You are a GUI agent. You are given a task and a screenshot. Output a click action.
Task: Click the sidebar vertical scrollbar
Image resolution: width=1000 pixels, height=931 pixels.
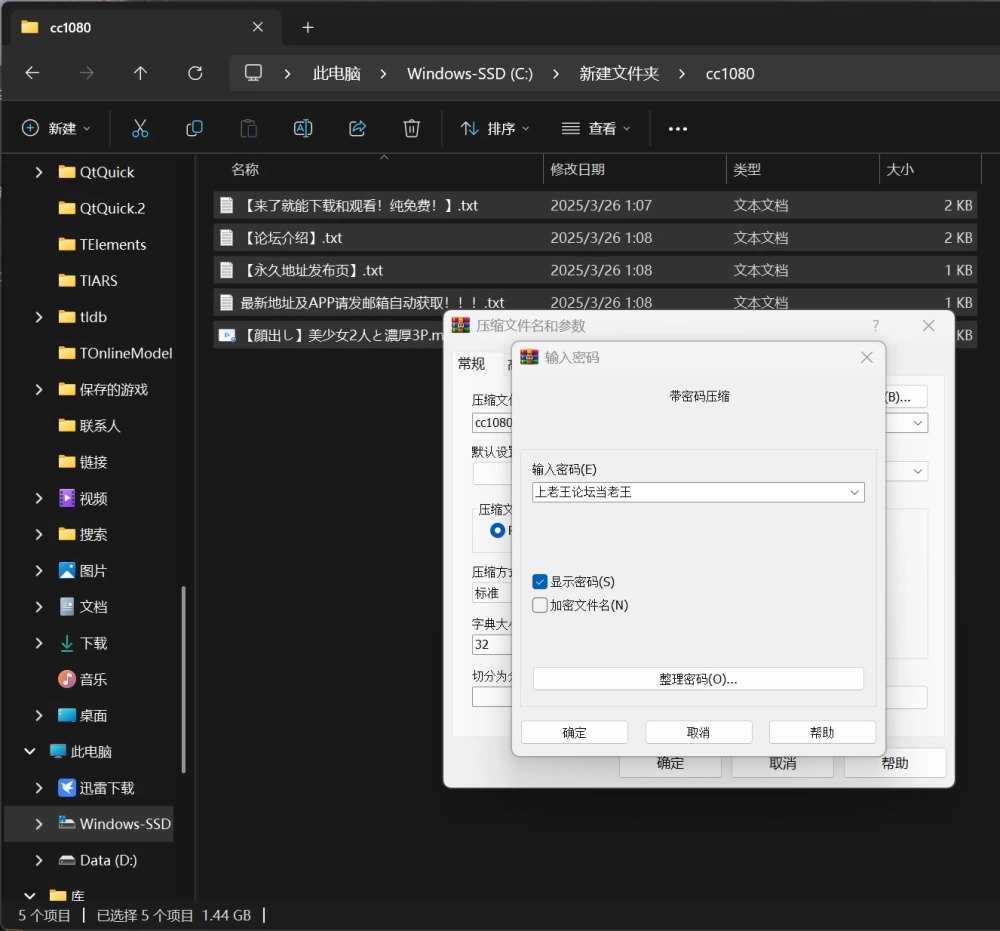click(184, 679)
